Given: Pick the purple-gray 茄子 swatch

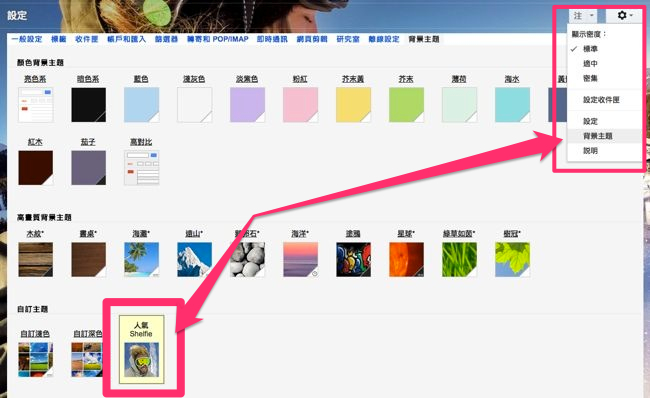Looking at the screenshot, I should pos(88,167).
